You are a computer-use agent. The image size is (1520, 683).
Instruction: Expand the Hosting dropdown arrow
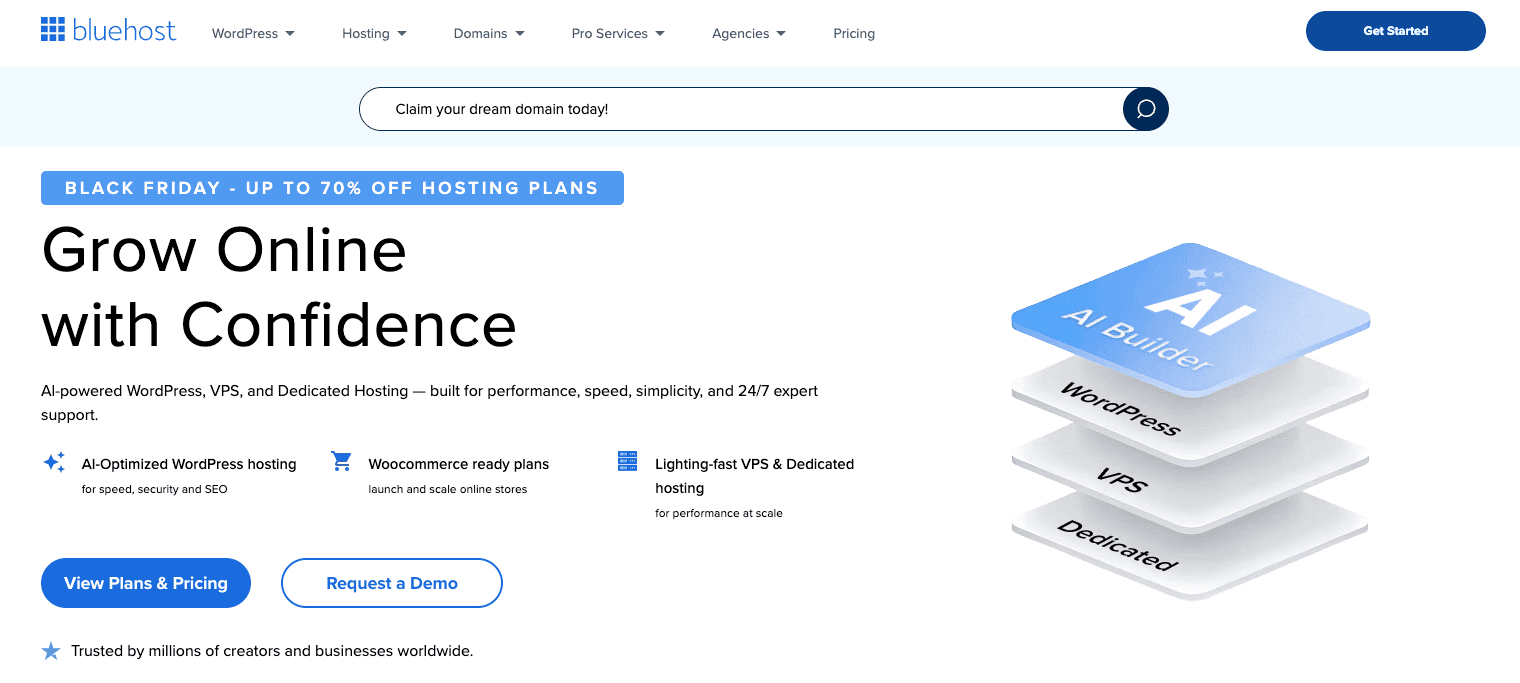point(402,34)
